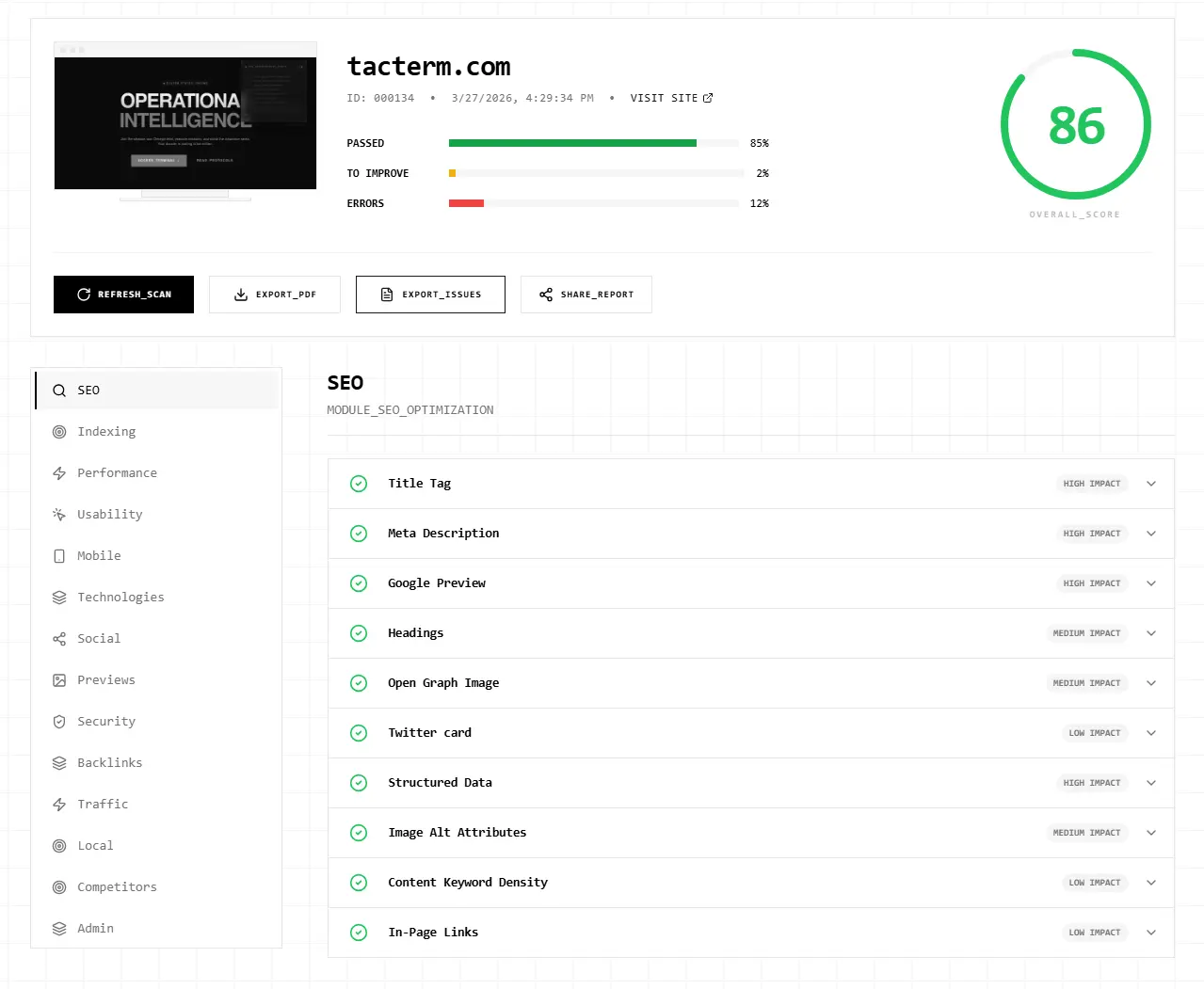The image size is (1204, 989).
Task: Click the Admin layers icon
Action: point(59,929)
